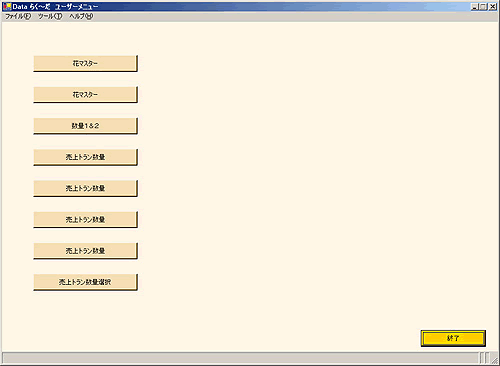Maximize the ユーザーメニュー window
500x366 pixels.
[x=483, y=7]
